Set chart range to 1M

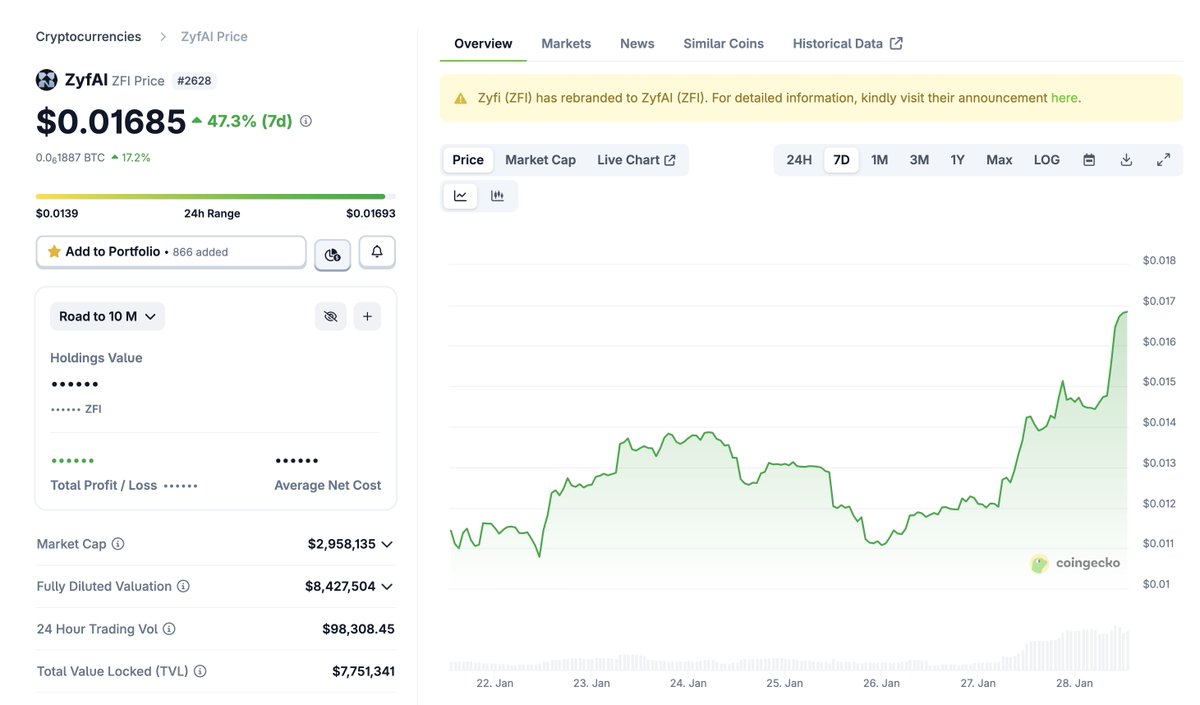click(x=879, y=160)
